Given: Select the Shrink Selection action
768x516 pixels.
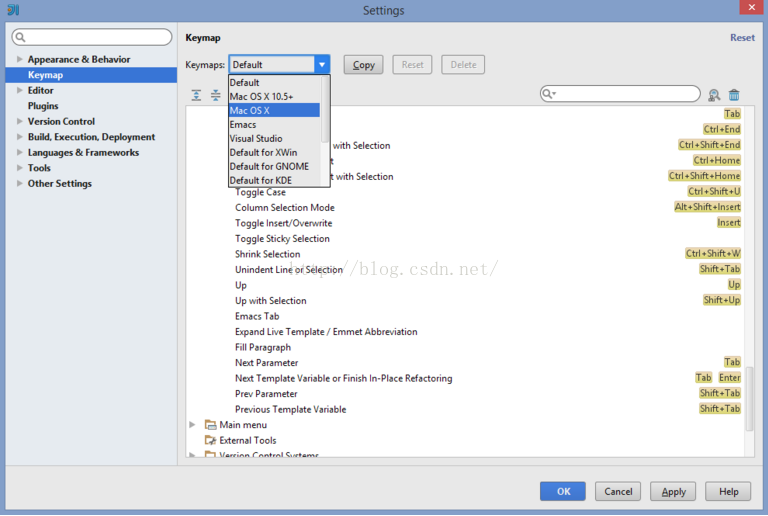Looking at the screenshot, I should [x=267, y=254].
